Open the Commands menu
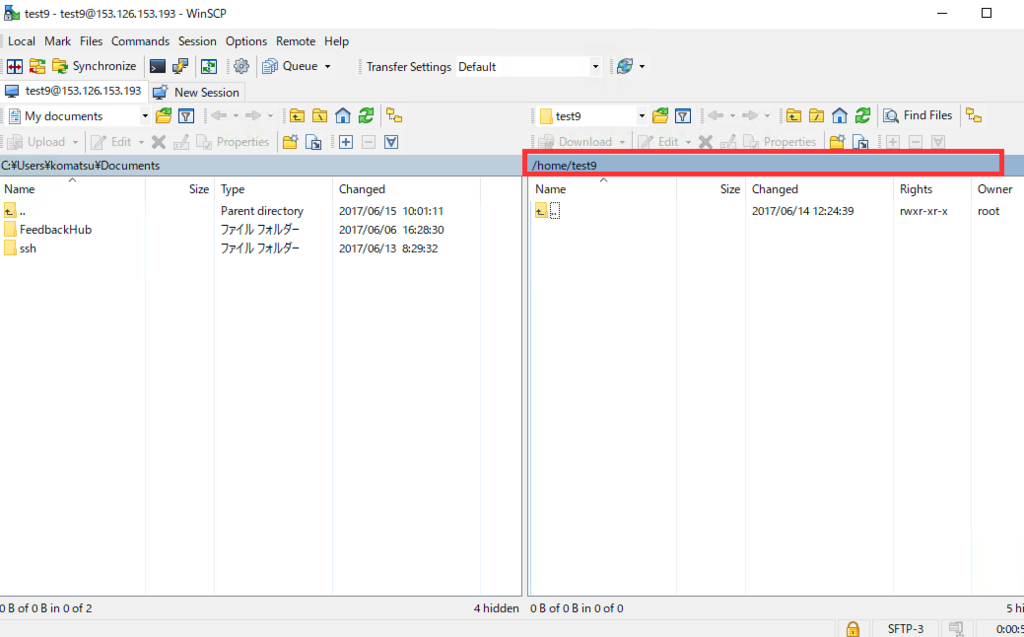1024x637 pixels. (140, 41)
